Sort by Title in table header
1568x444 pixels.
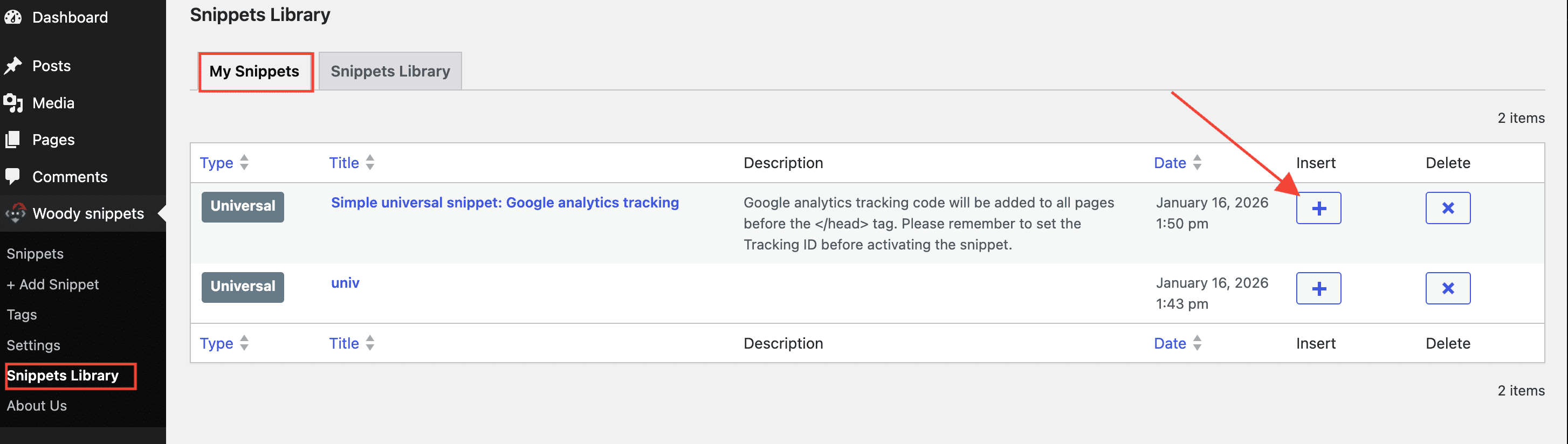344,163
